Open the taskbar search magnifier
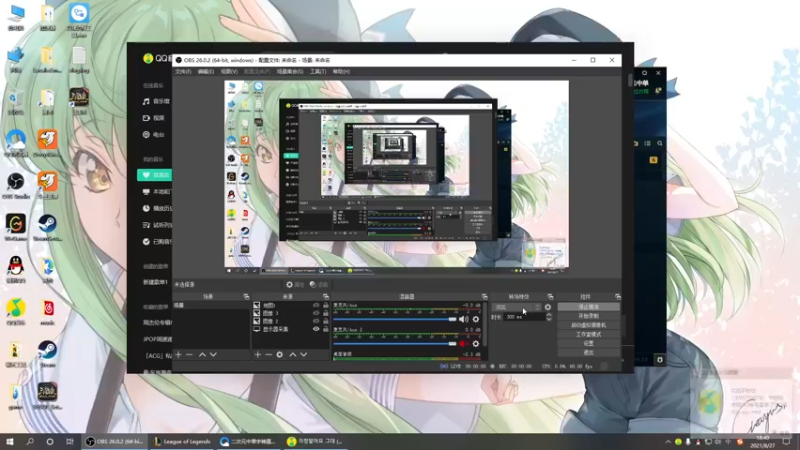The width and height of the screenshot is (800, 450). pyautogui.click(x=30, y=441)
